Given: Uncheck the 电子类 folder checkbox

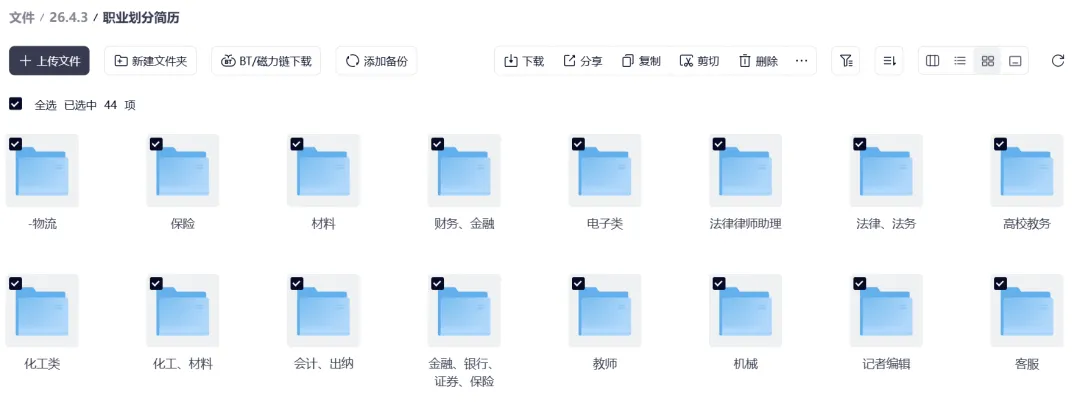Looking at the screenshot, I should (x=578, y=143).
